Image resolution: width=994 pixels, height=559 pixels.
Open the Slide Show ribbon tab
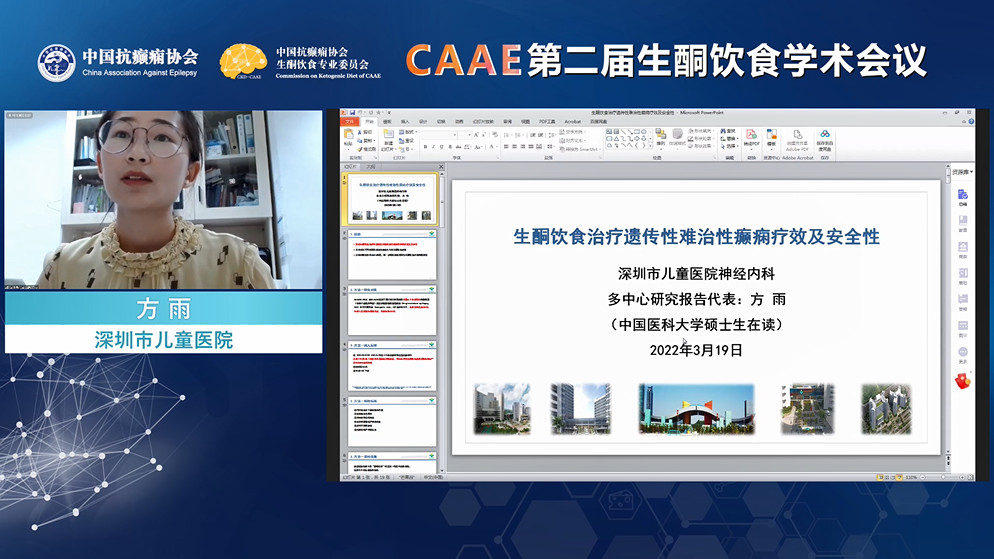point(483,122)
